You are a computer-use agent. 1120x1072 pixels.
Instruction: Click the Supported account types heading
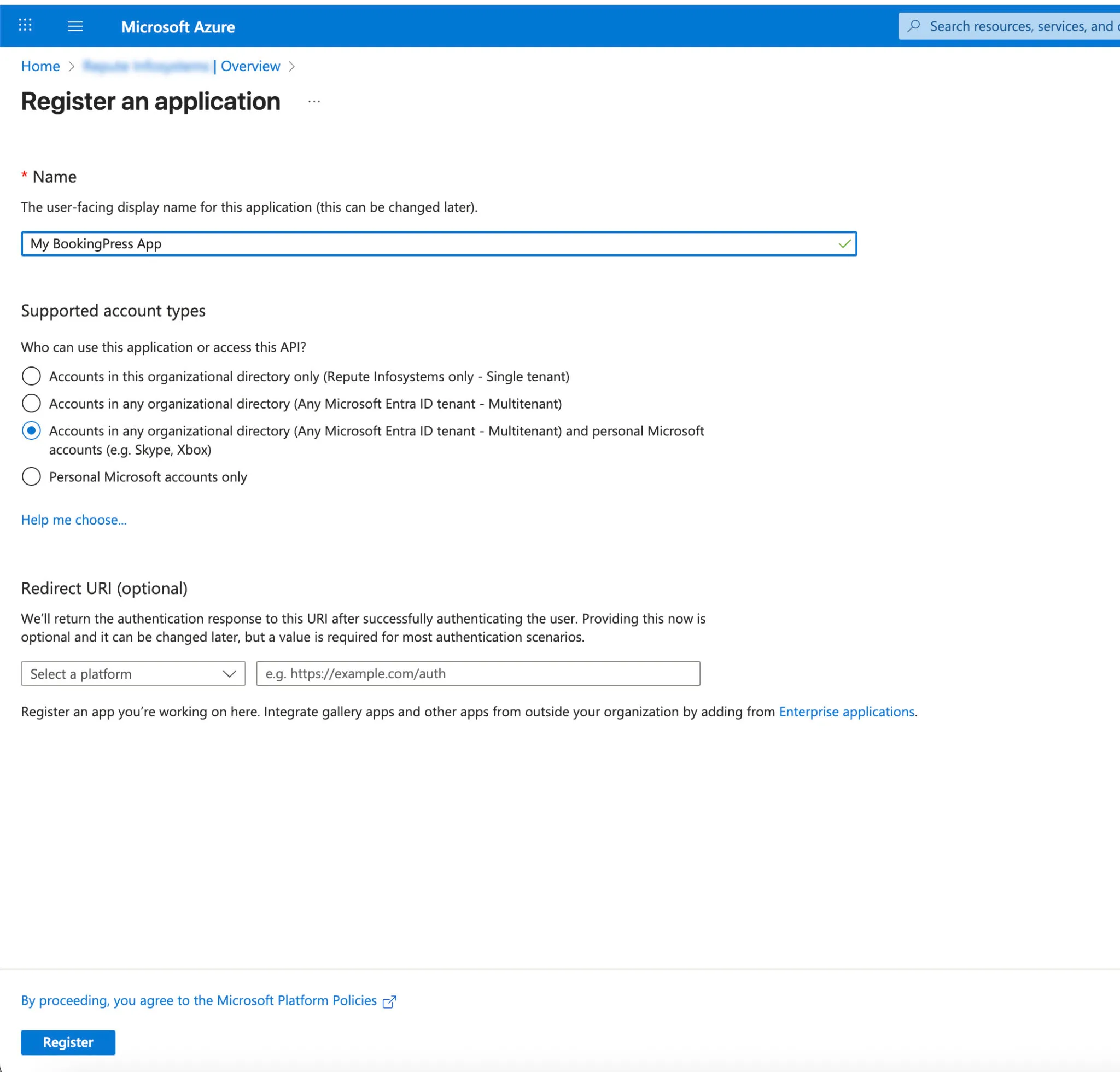(x=113, y=311)
